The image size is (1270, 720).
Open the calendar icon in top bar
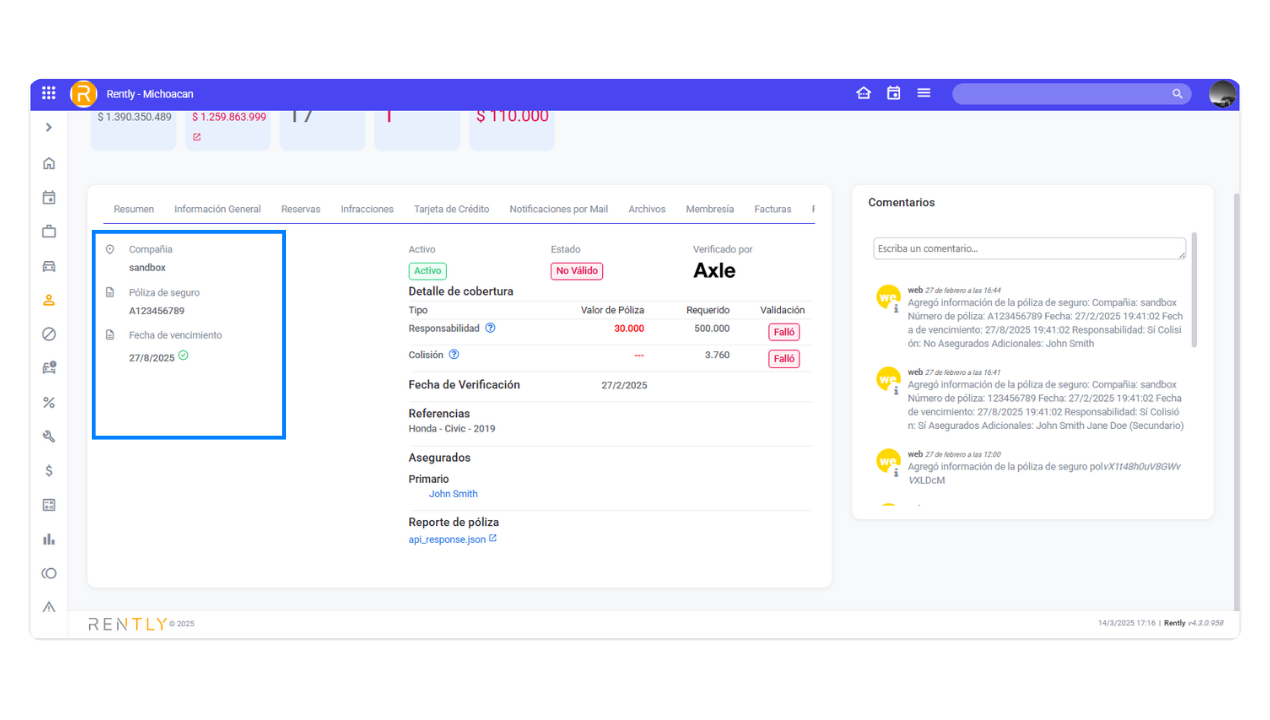[894, 93]
